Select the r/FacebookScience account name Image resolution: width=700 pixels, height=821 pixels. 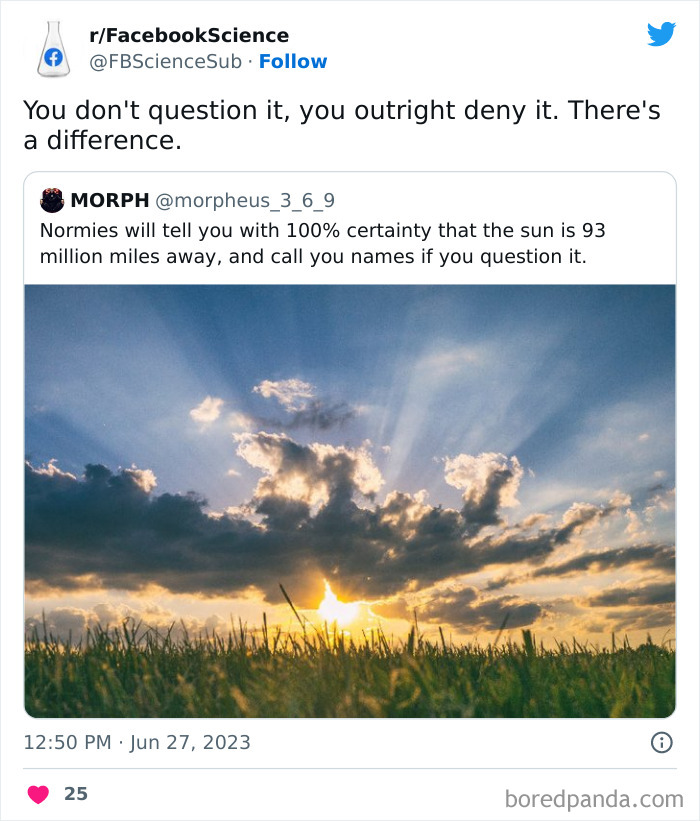(x=187, y=35)
